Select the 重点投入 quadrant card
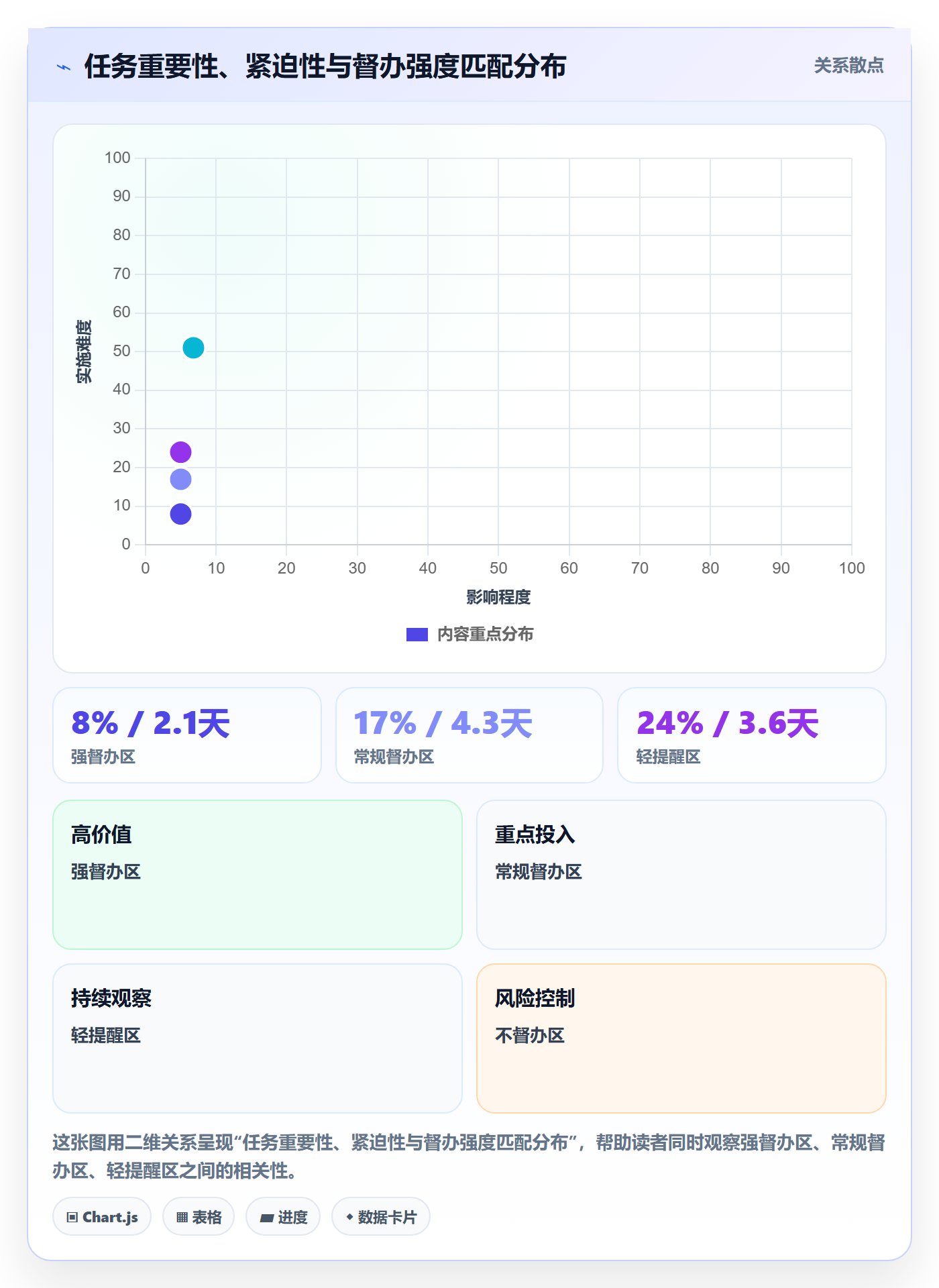The width and height of the screenshot is (939, 1288). [x=681, y=875]
